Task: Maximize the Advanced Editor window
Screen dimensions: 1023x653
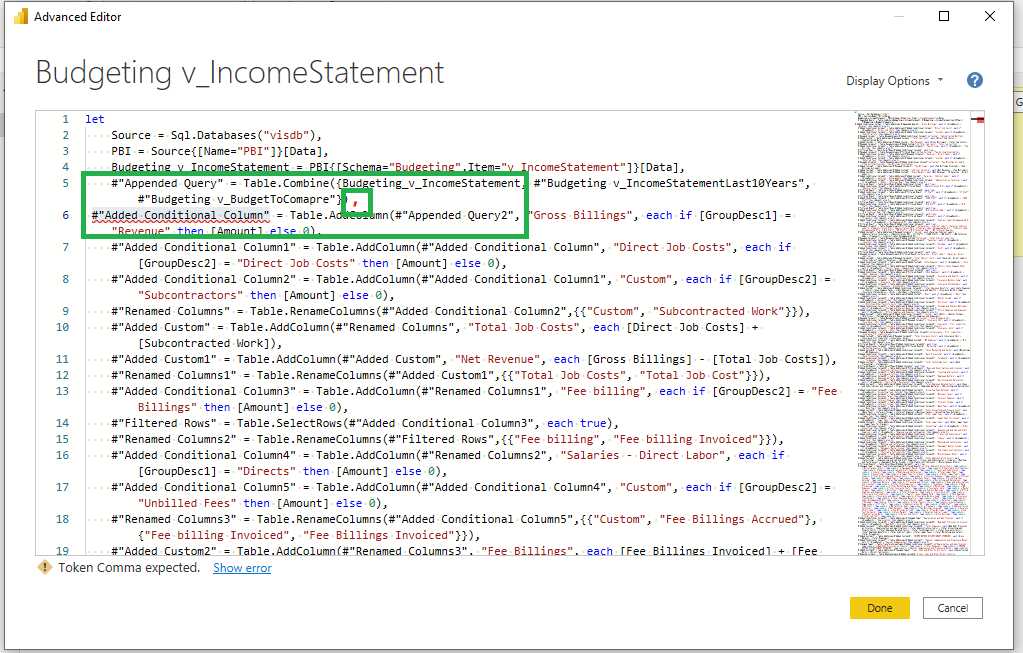Action: pyautogui.click(x=943, y=16)
